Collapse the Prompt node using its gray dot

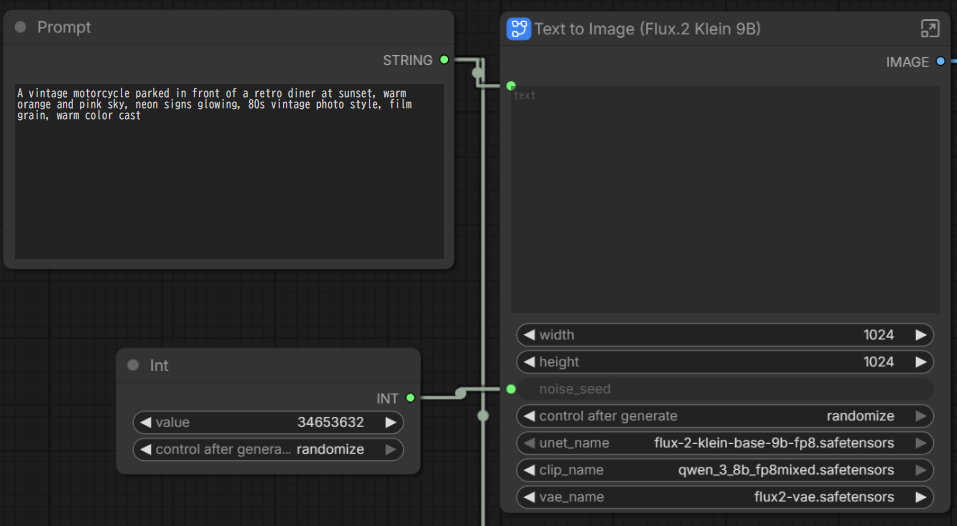(21, 27)
